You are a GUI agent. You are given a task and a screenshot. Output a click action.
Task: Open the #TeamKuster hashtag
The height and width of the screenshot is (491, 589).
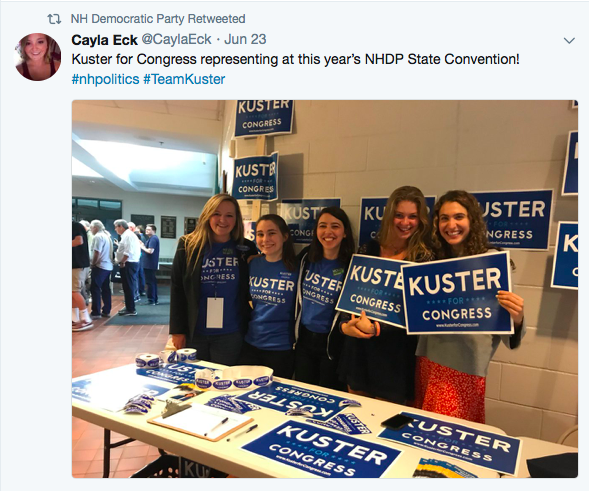184,79
